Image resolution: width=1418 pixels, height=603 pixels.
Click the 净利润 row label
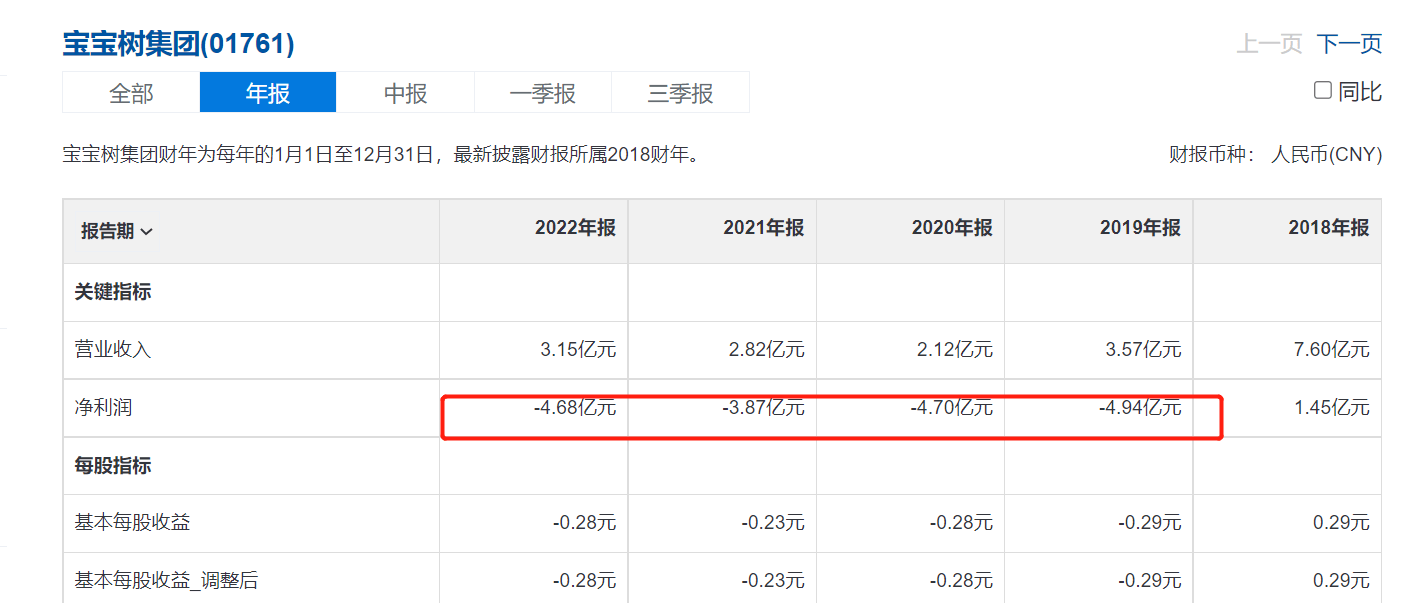[x=104, y=408]
